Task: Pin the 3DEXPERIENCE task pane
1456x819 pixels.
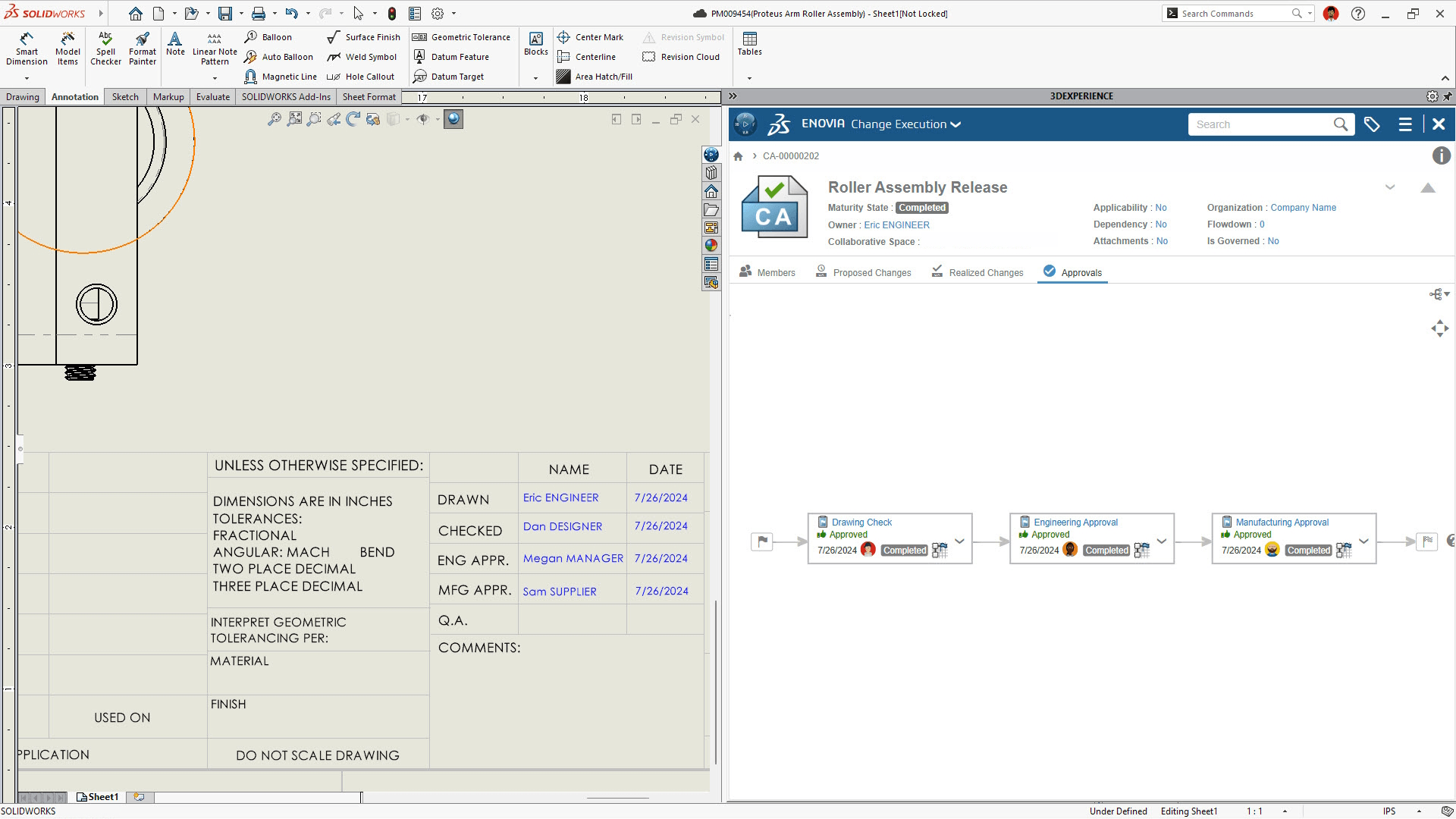Action: tap(1448, 96)
